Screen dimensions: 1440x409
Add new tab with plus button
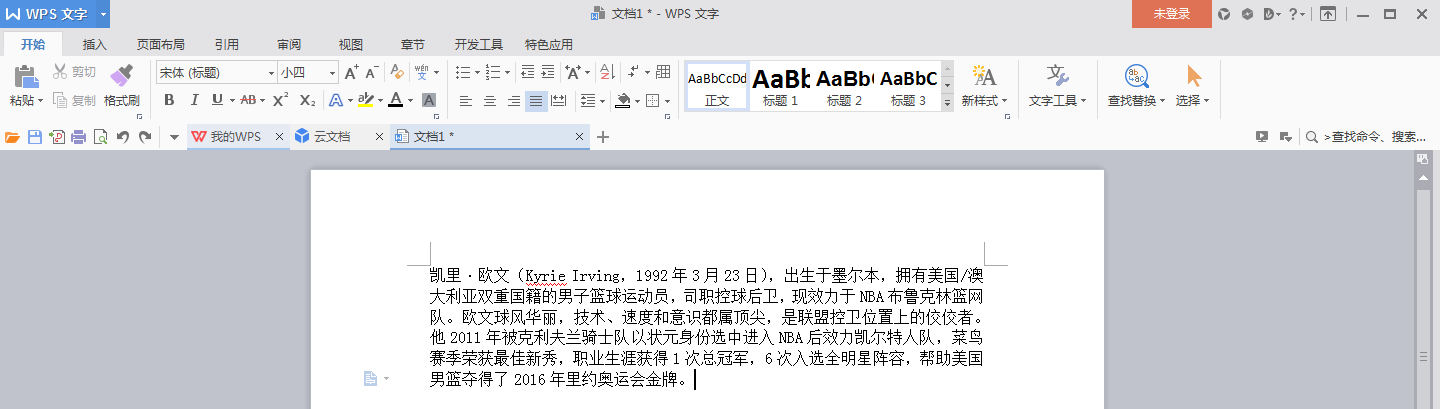(602, 137)
